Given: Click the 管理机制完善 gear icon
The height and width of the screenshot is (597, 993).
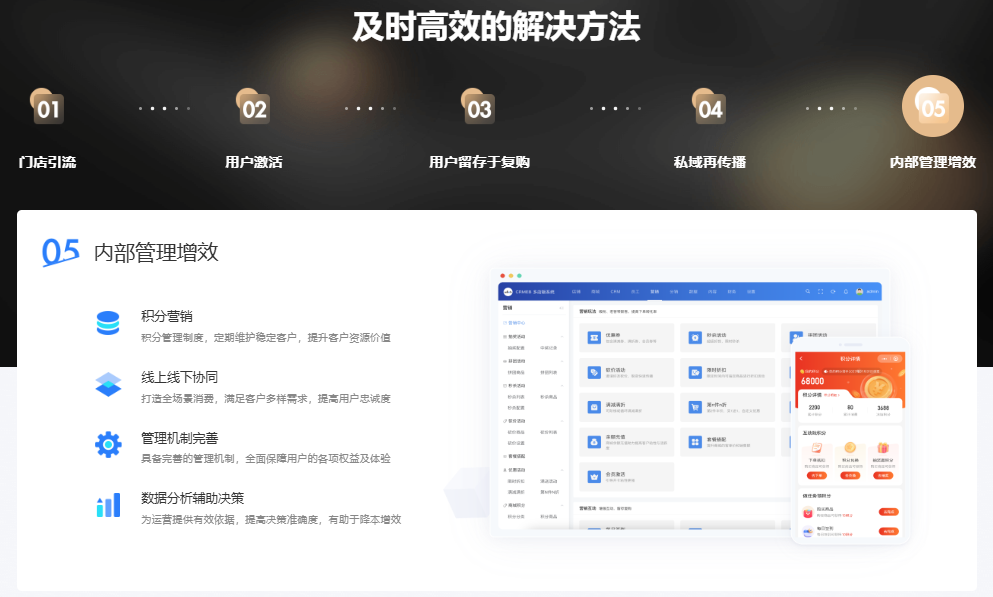Looking at the screenshot, I should point(108,444).
